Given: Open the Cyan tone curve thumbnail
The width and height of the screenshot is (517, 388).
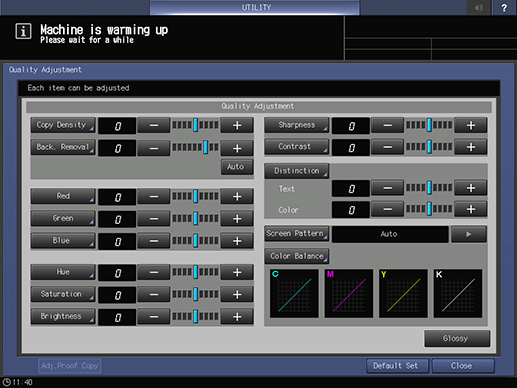Looking at the screenshot, I should (294, 294).
